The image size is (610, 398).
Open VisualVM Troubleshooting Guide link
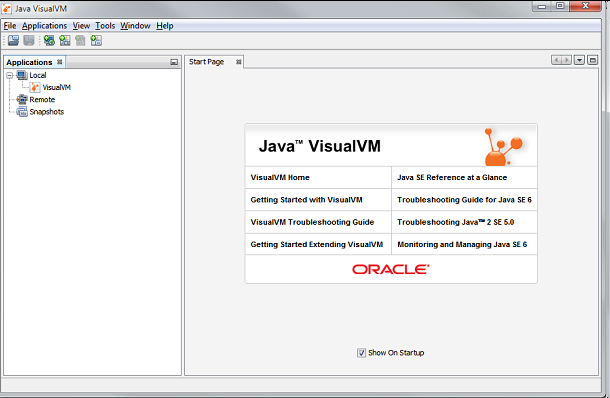[x=312, y=222]
